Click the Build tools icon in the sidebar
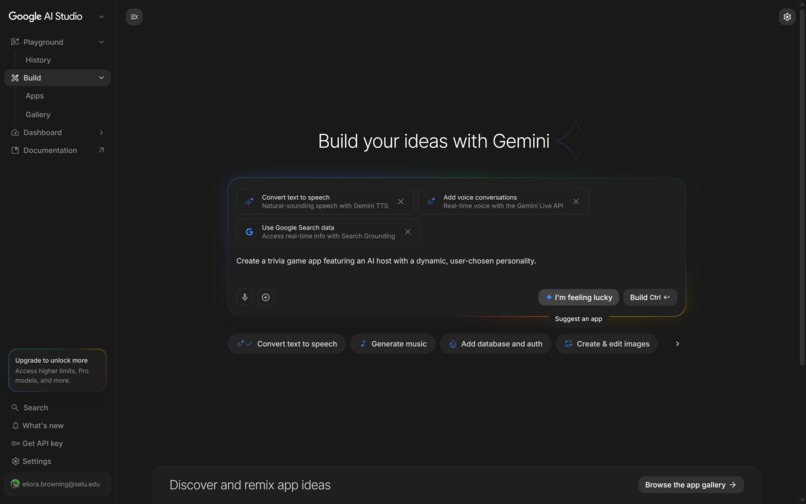 coord(15,78)
